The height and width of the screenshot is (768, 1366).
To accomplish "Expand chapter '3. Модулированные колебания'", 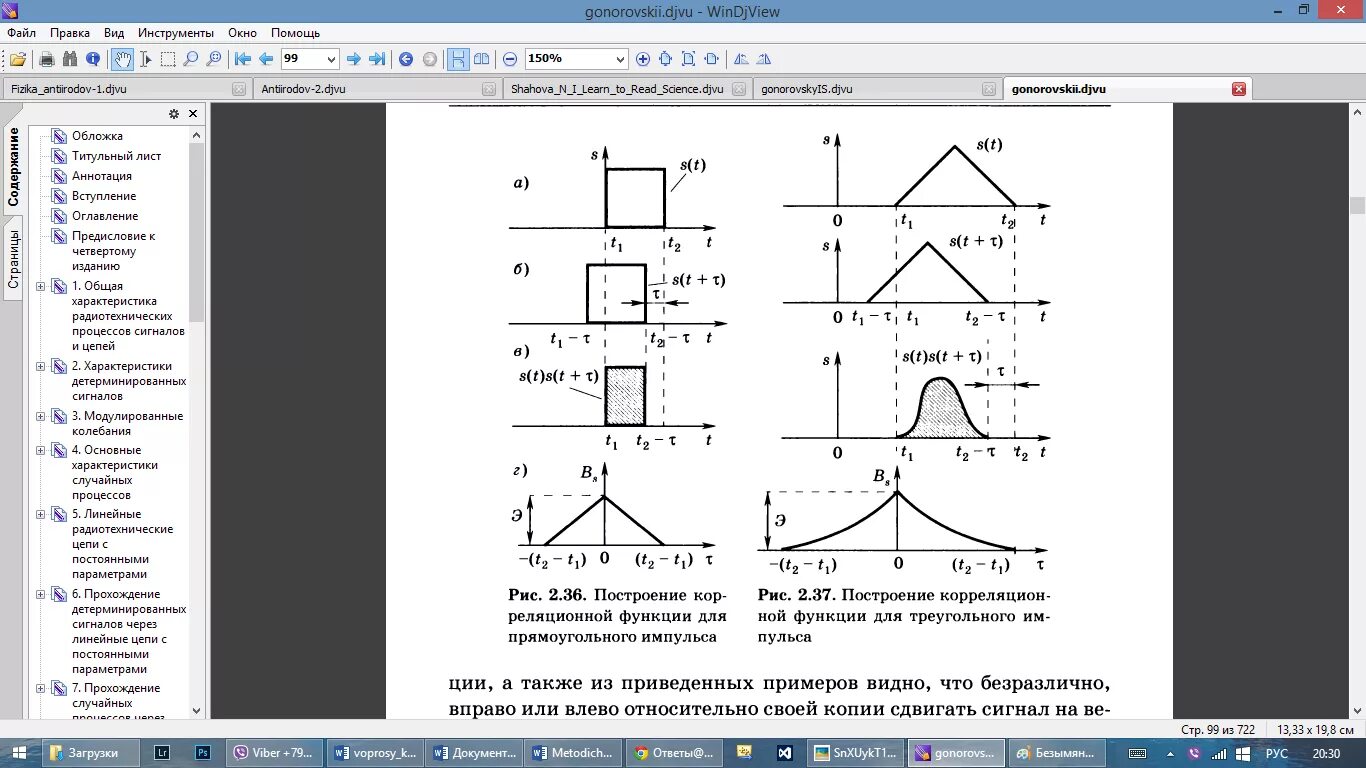I will (x=41, y=416).
